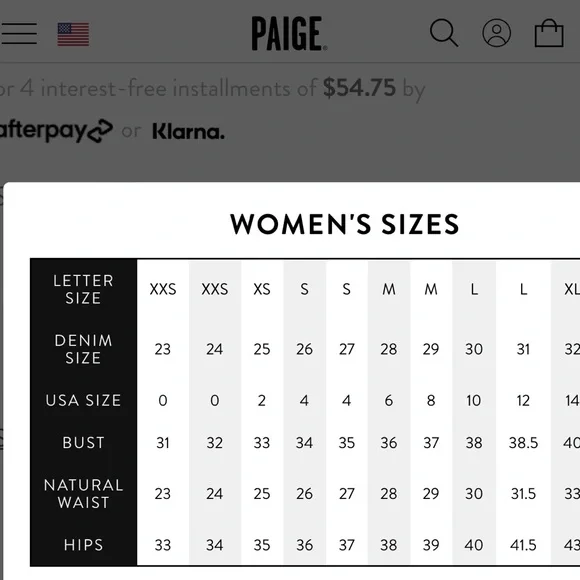Open the shopping bag icon
This screenshot has width=580, height=580.
click(549, 33)
